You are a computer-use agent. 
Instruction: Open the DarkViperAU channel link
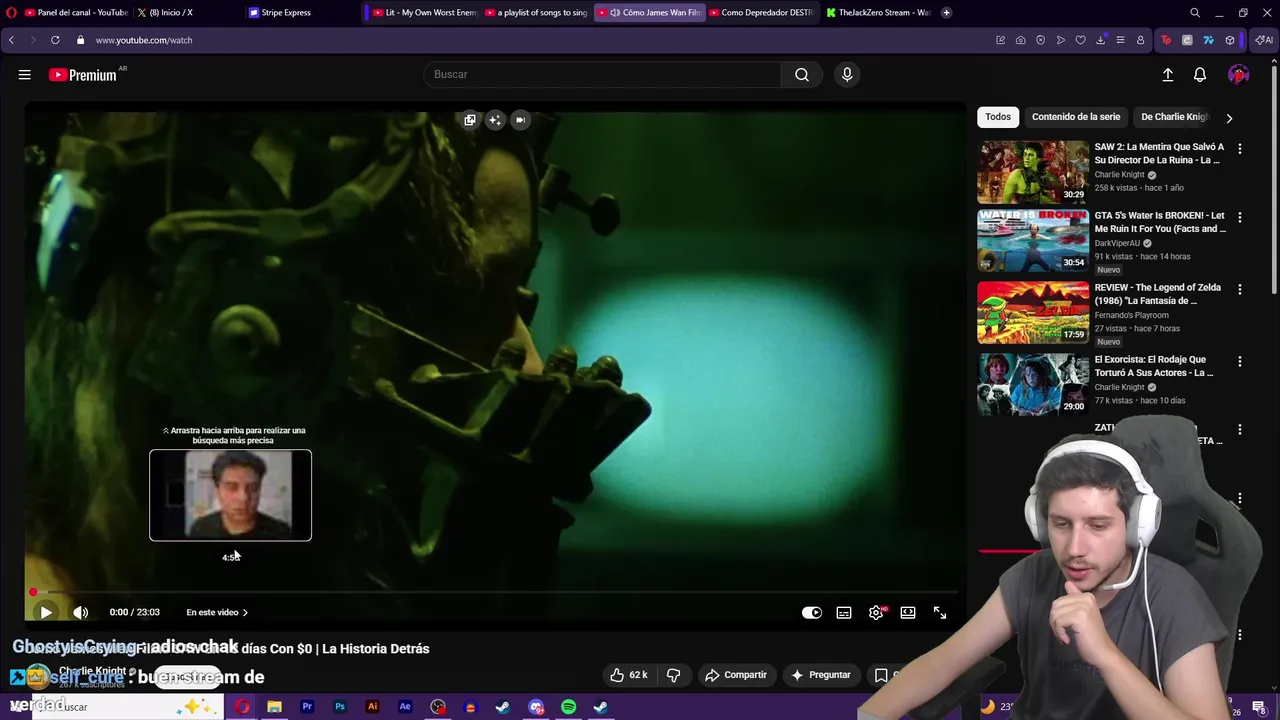point(1118,243)
